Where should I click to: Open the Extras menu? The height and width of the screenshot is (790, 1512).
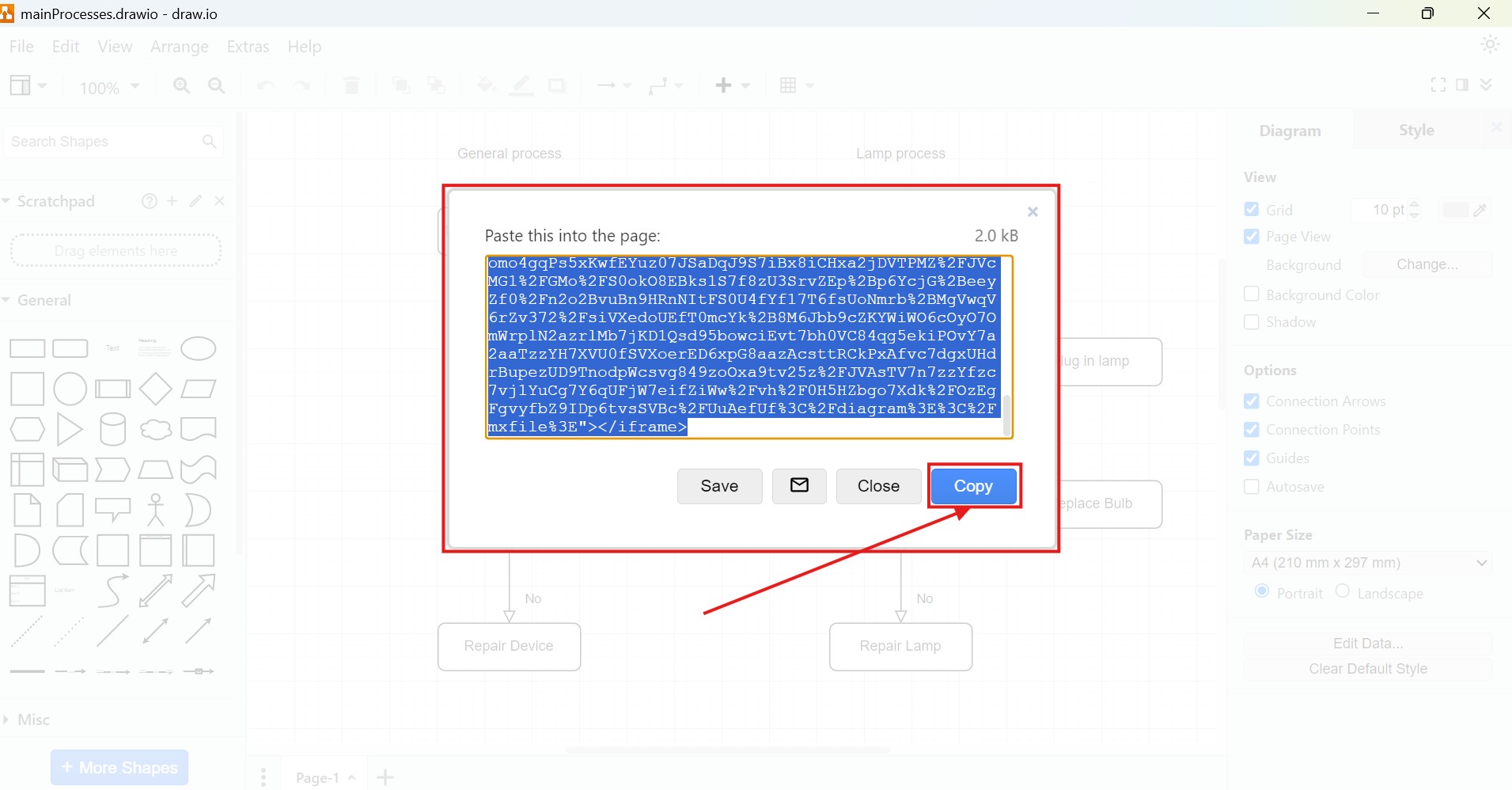click(x=248, y=47)
